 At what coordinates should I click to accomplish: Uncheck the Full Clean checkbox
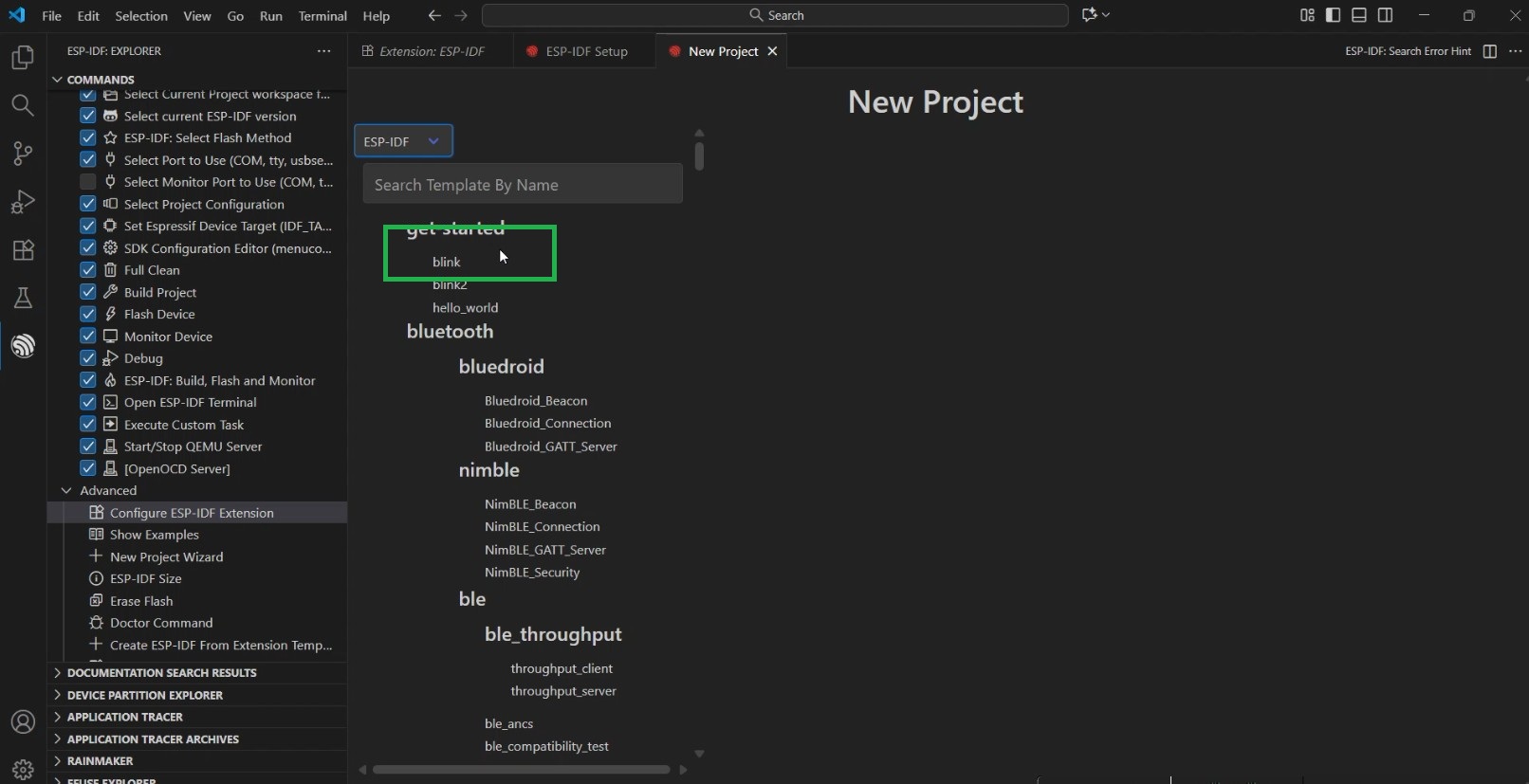point(88,270)
